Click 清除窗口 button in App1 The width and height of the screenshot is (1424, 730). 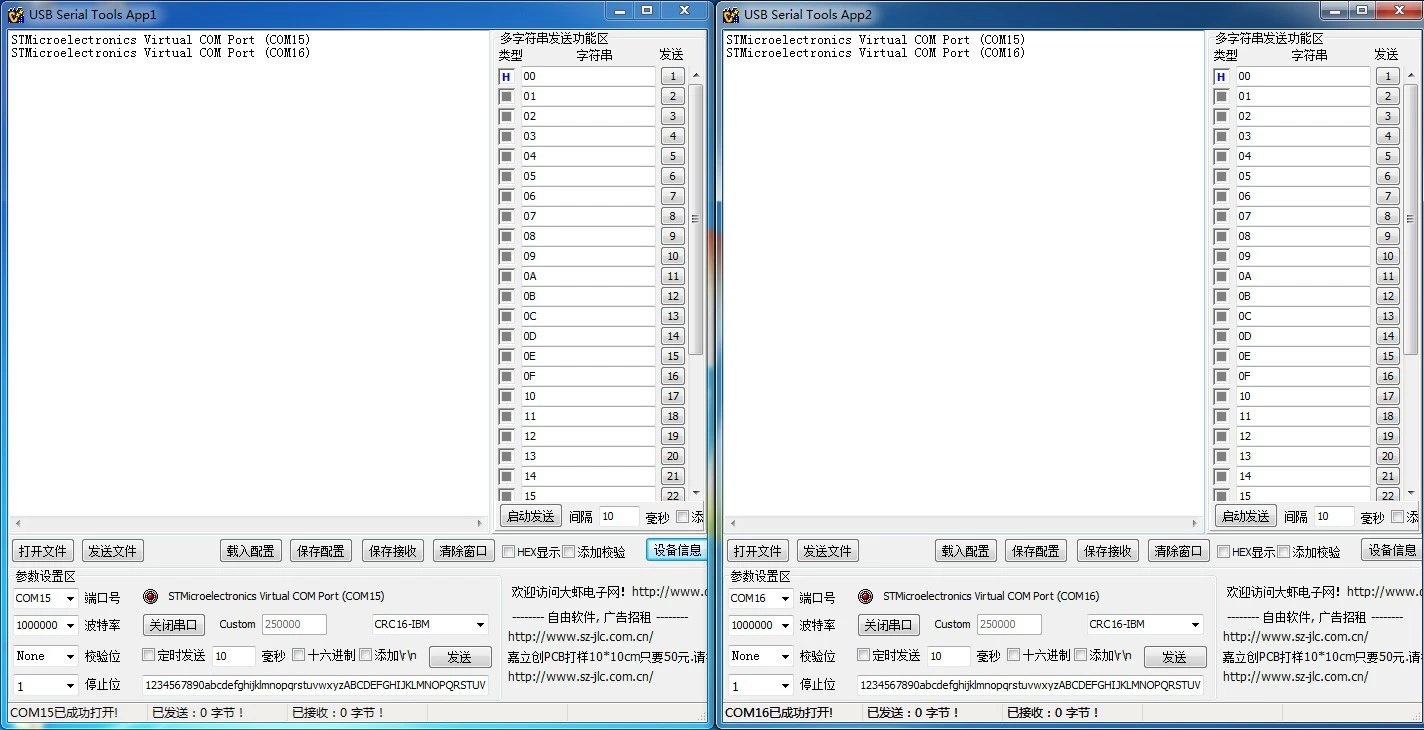point(463,551)
